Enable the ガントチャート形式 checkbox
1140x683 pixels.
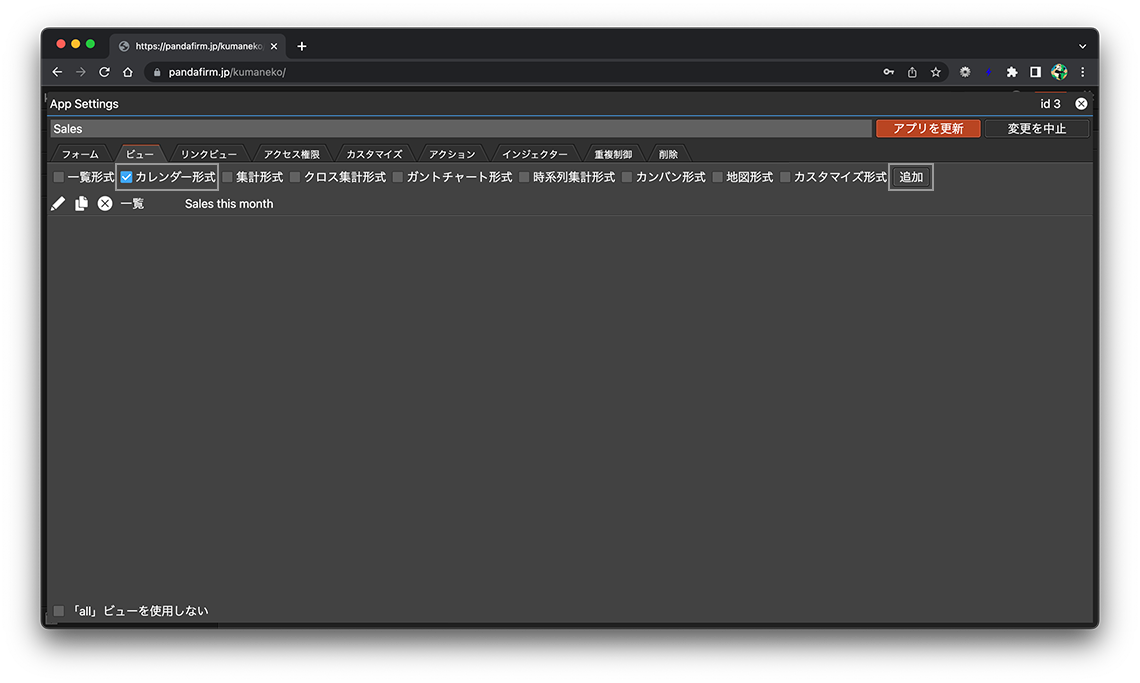(398, 177)
